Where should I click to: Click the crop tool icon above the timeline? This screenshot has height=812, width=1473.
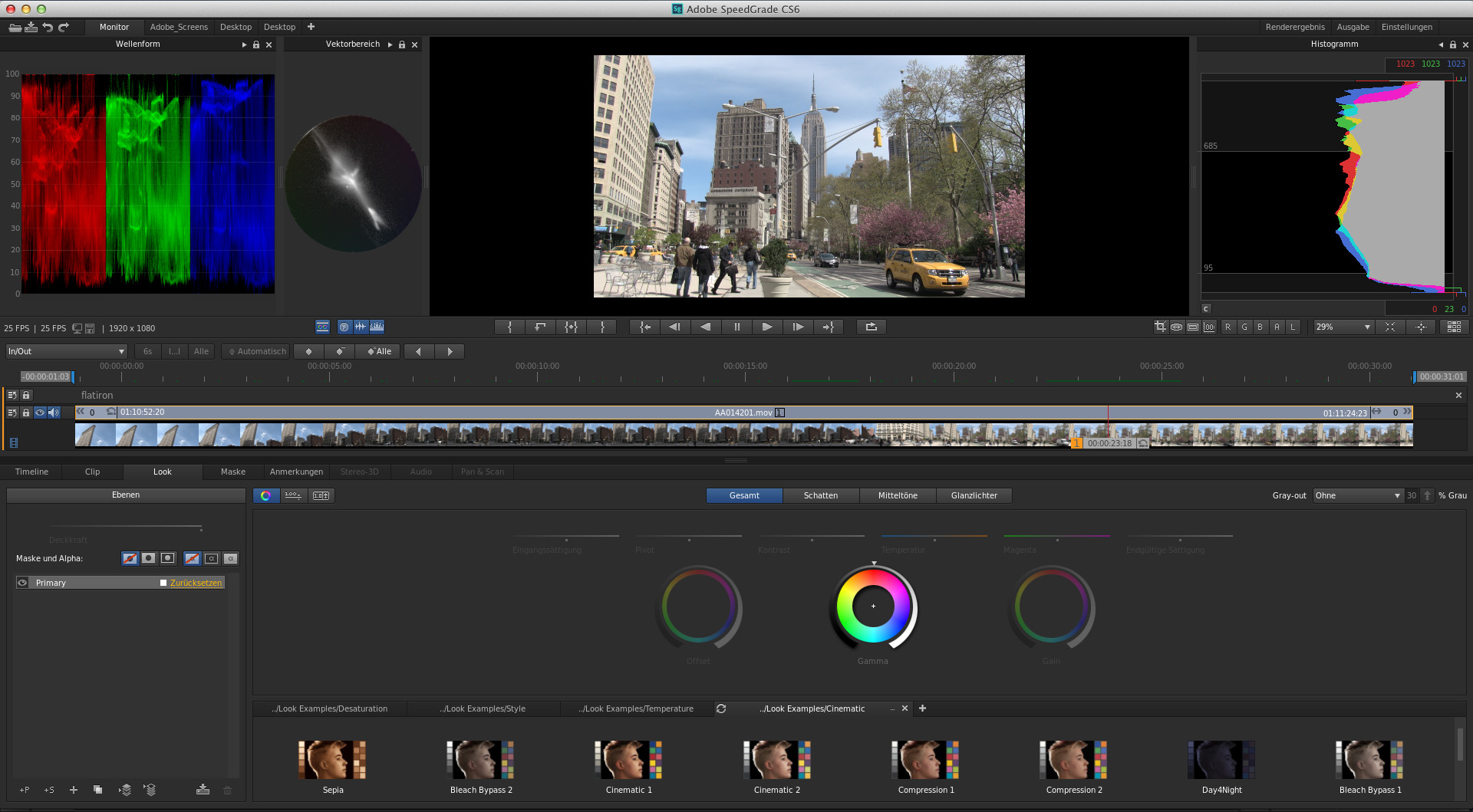(x=1160, y=327)
